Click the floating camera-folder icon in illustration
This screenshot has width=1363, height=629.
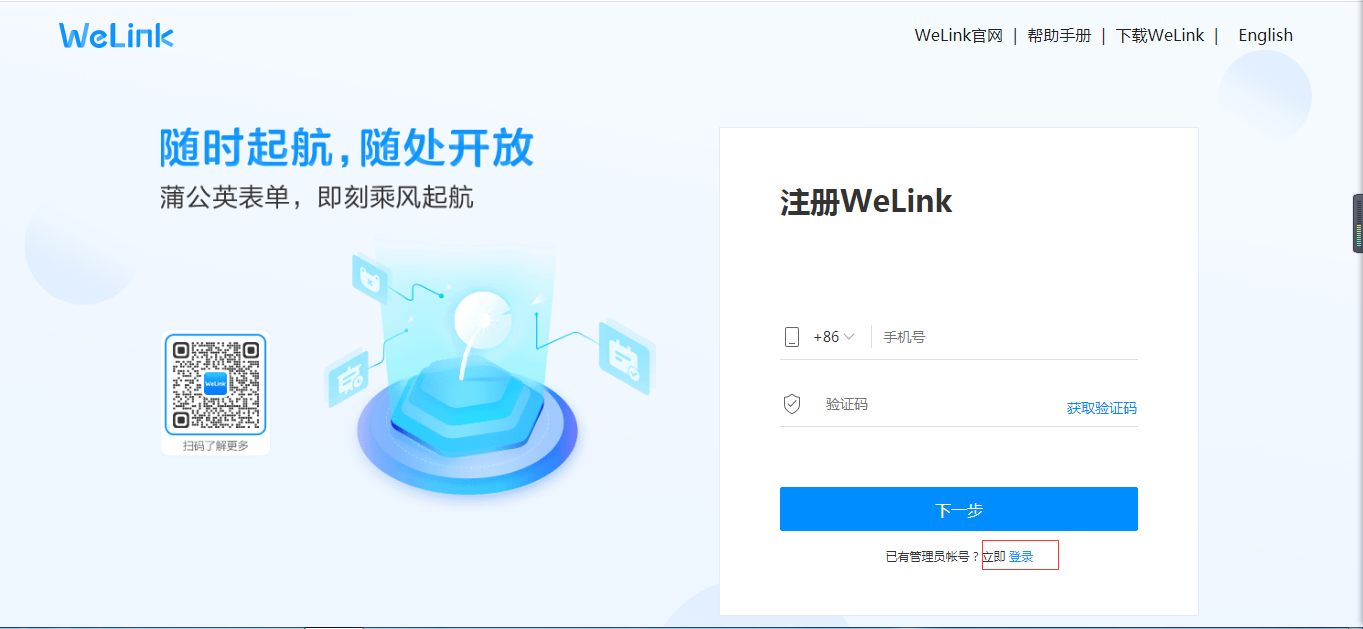point(369,278)
